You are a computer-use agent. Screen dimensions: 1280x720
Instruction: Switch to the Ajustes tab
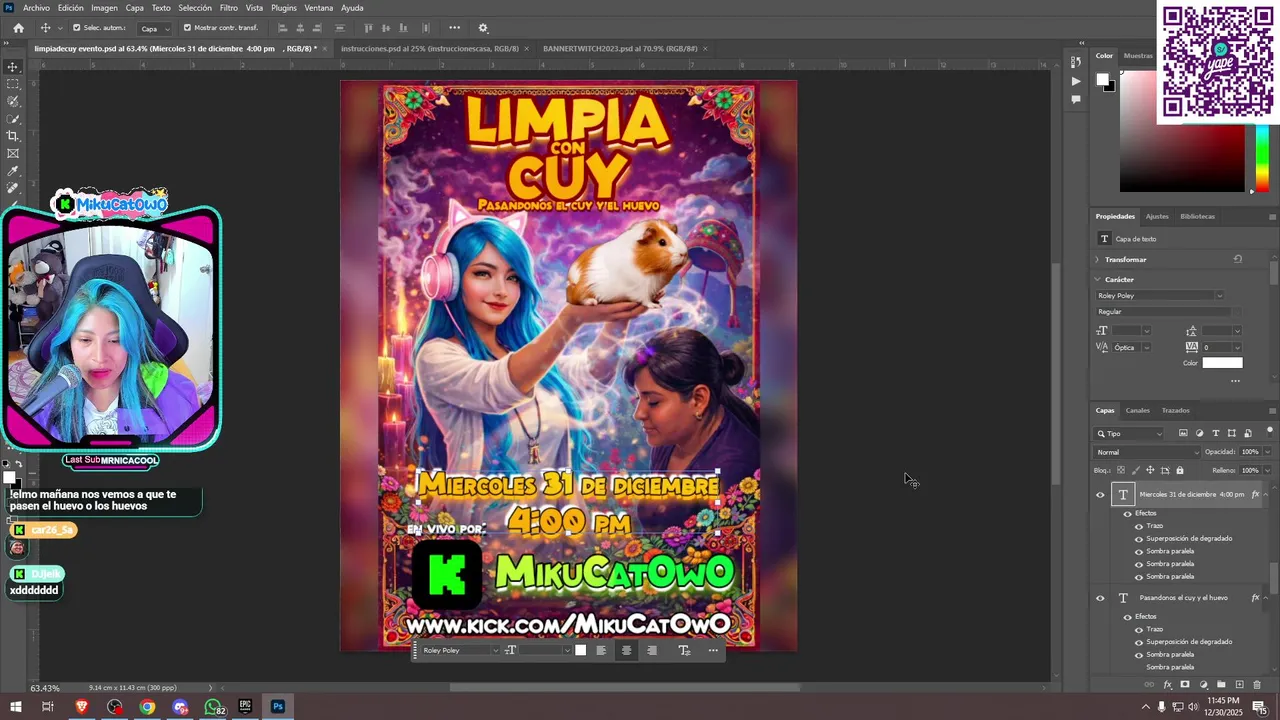(1157, 216)
